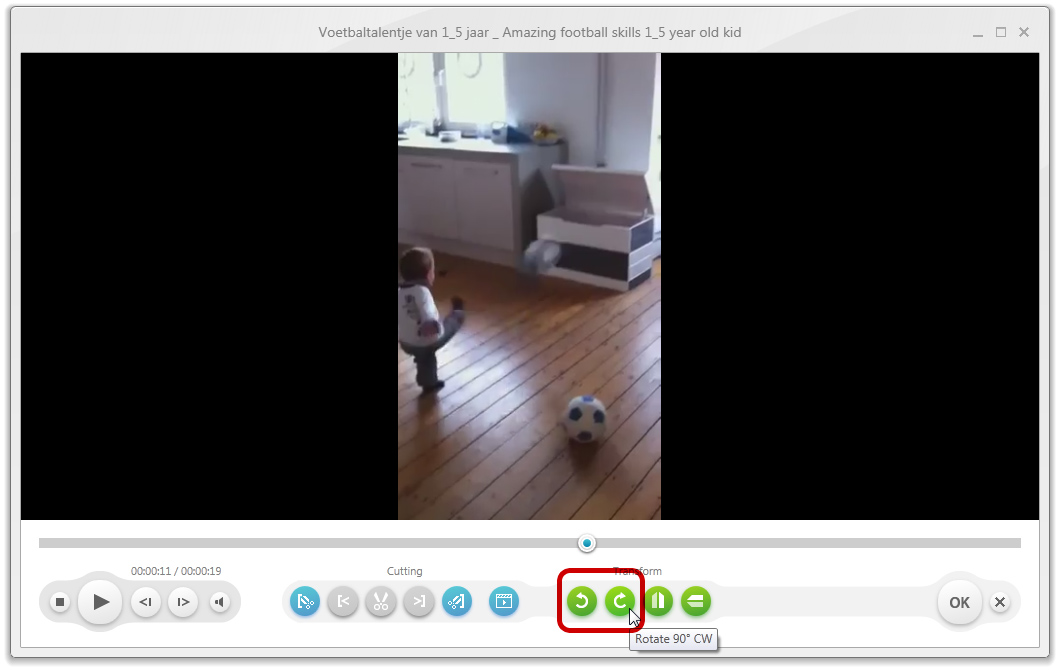
Task: Cut the selection with the scissors icon
Action: [x=381, y=601]
